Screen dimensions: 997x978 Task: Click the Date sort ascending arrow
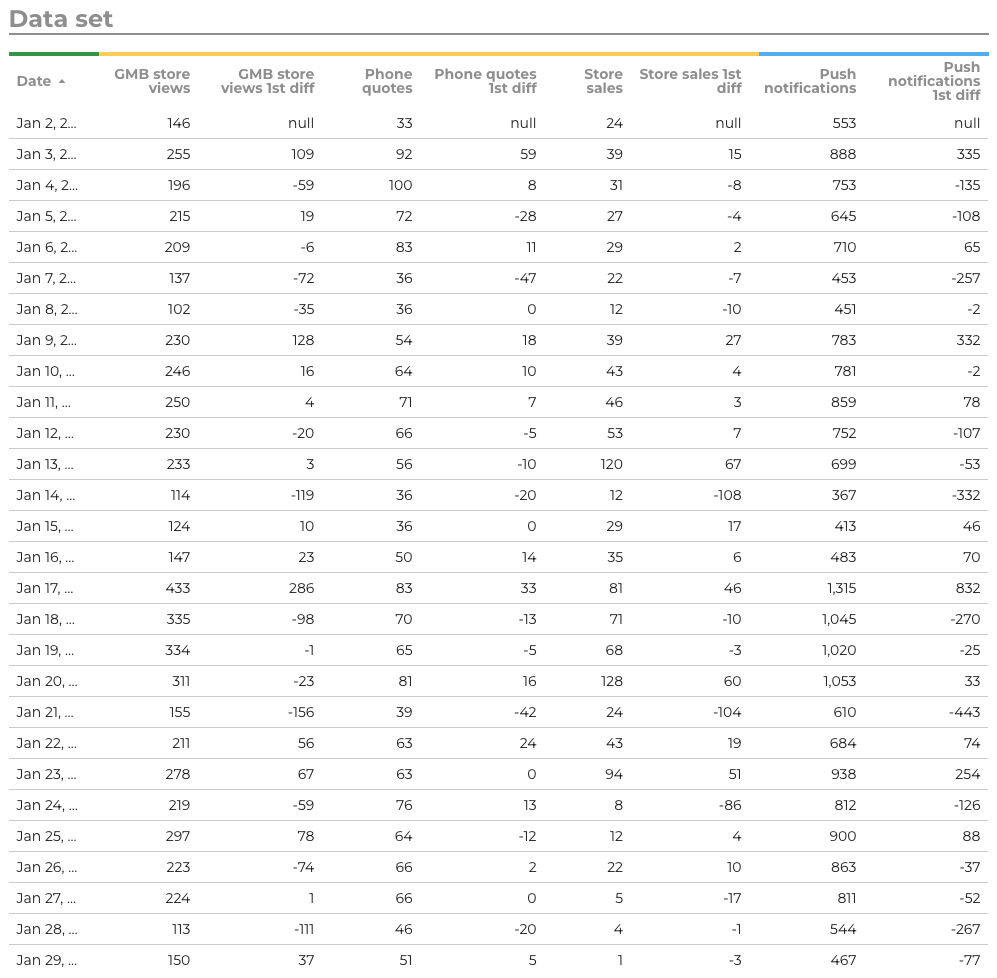(62, 81)
